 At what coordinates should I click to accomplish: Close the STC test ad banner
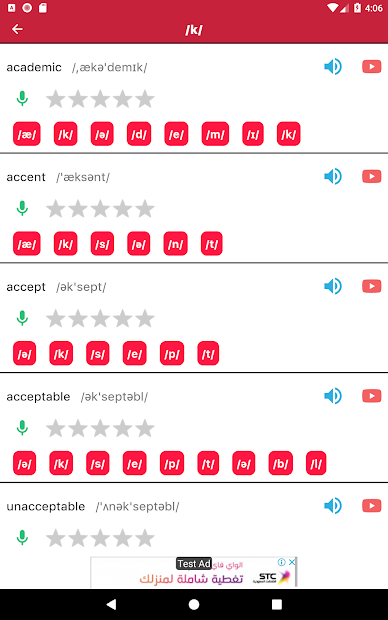[292, 562]
